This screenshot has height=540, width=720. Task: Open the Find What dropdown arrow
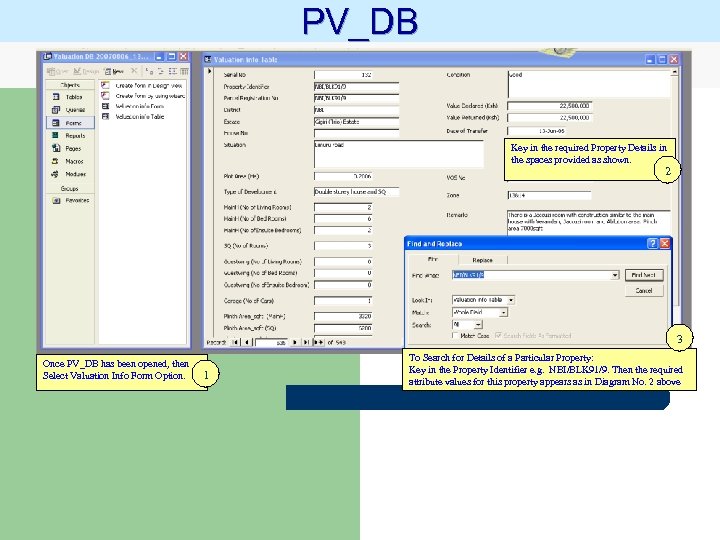pos(614,275)
